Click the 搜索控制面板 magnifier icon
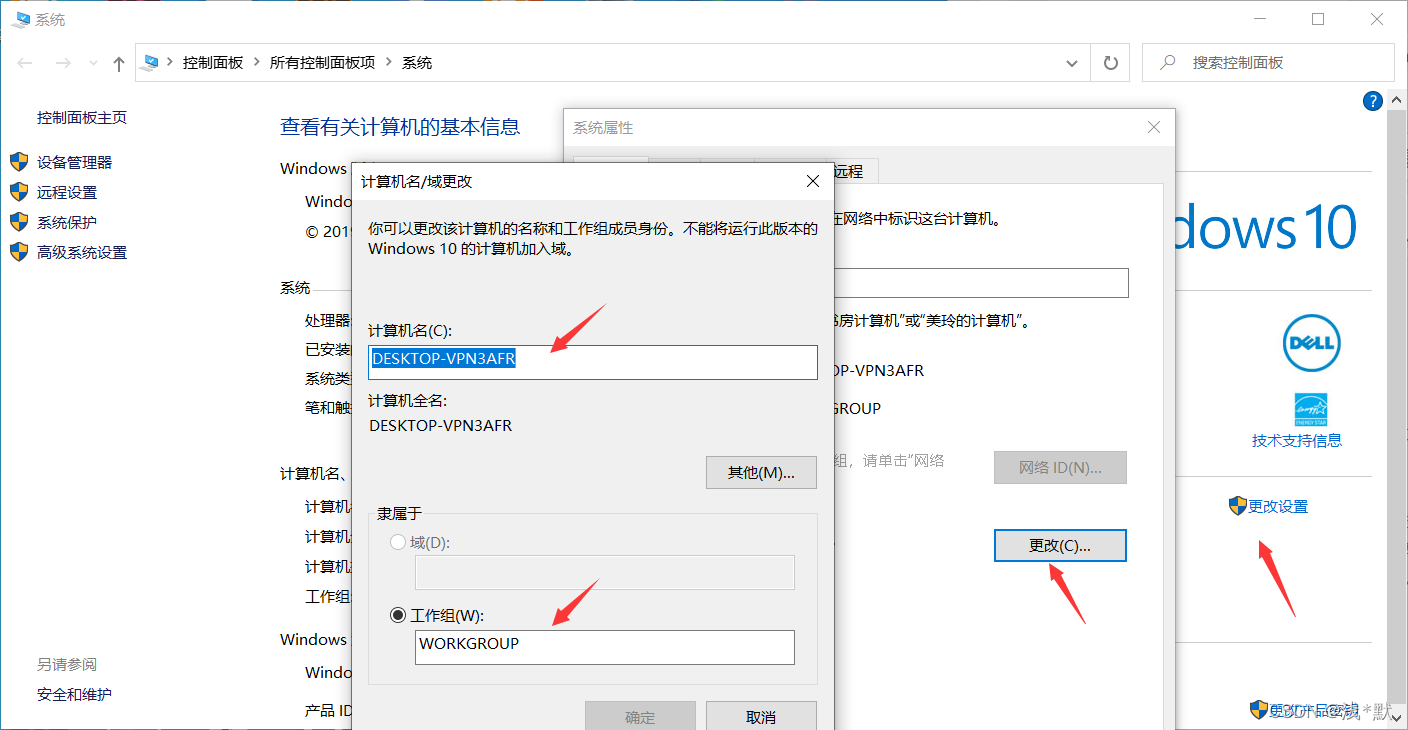 tap(1167, 62)
